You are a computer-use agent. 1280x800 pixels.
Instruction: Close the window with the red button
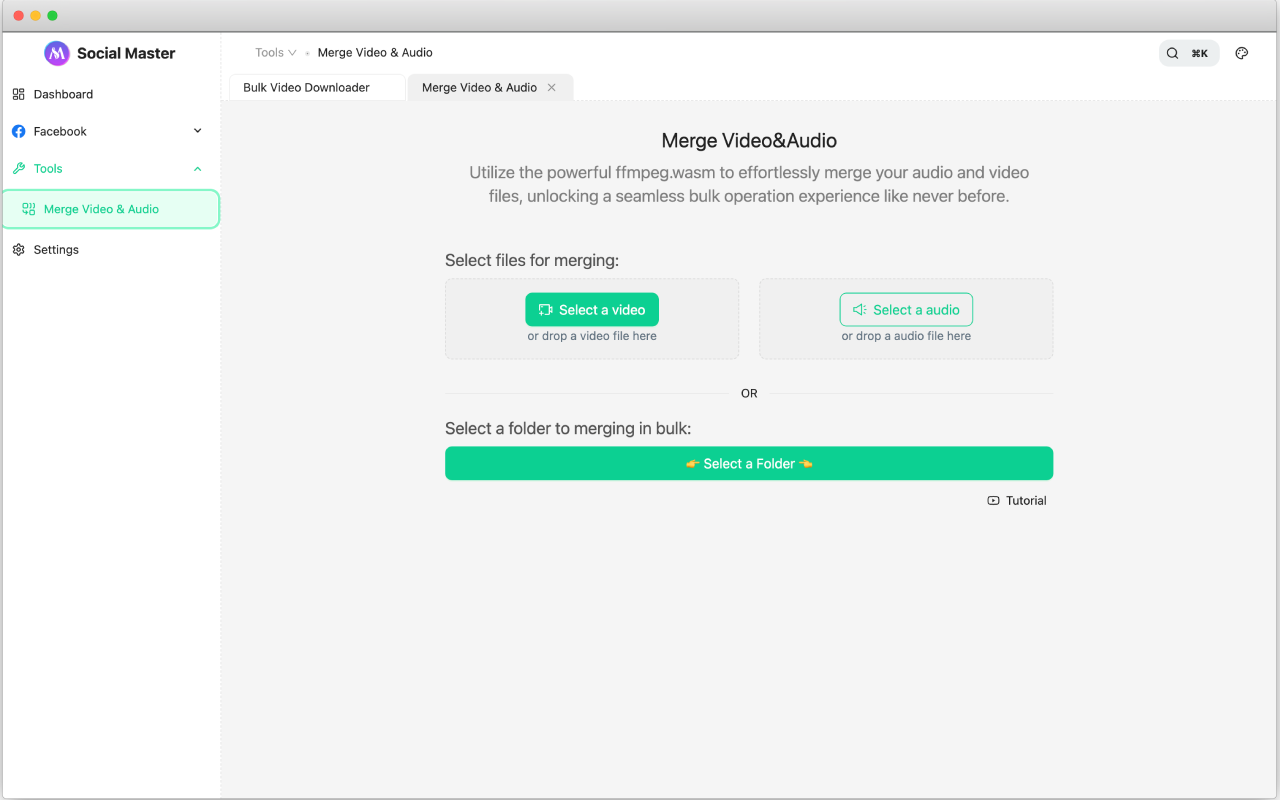point(18,16)
